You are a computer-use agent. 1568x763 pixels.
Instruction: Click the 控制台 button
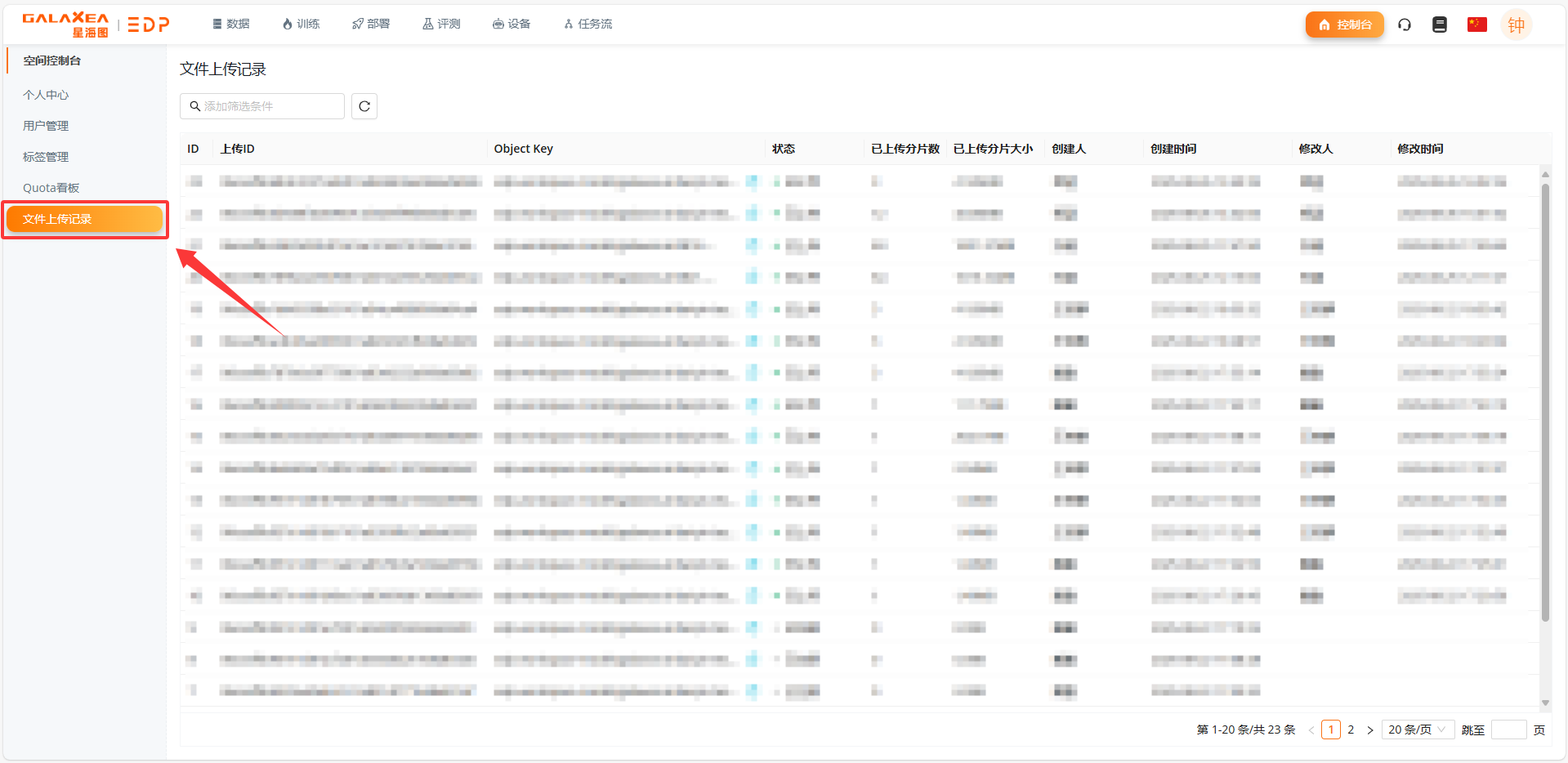click(1344, 25)
